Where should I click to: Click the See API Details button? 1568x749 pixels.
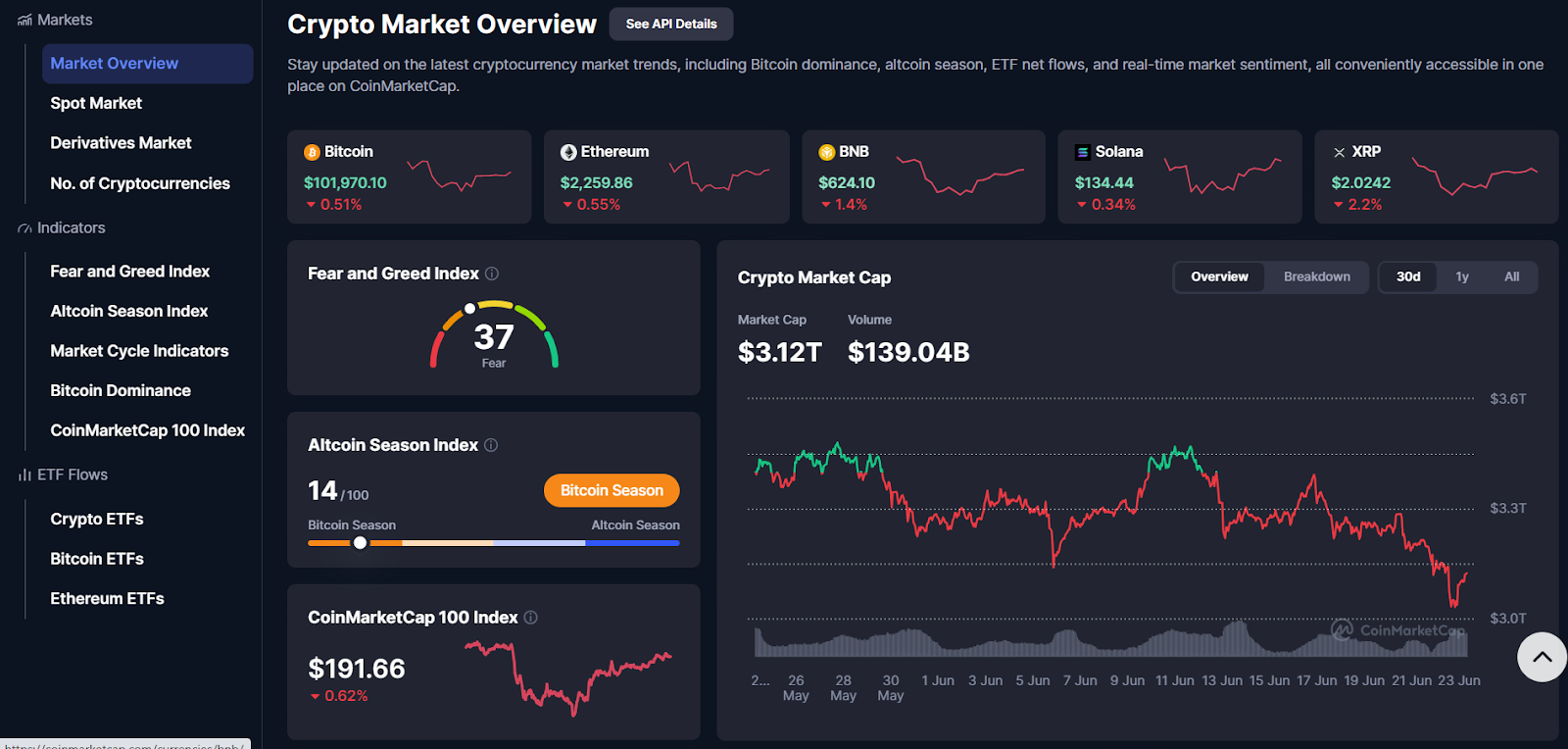[671, 24]
